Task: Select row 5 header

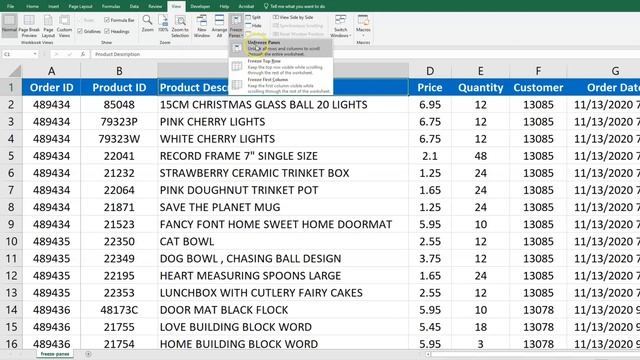Action: [11, 156]
